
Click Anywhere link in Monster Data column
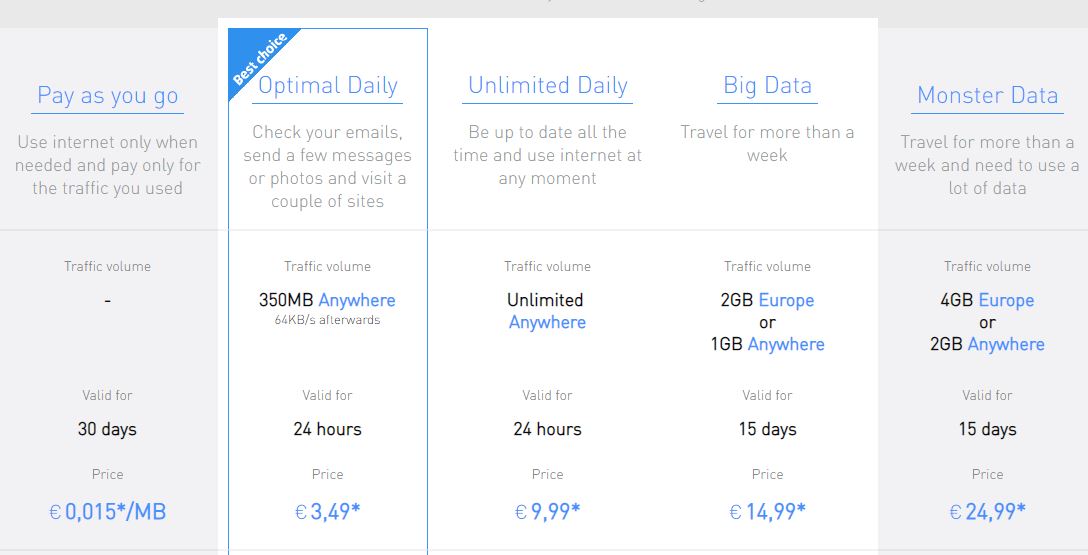(x=1006, y=344)
